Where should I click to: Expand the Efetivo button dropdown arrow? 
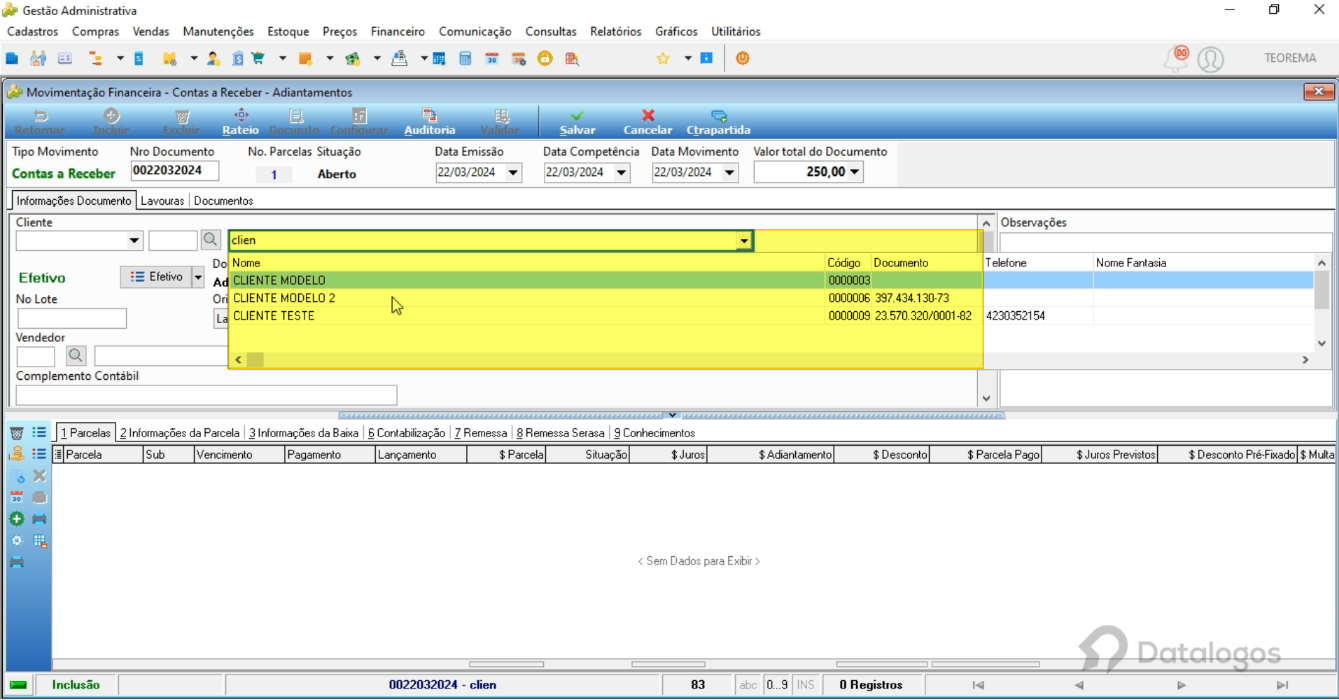point(198,277)
